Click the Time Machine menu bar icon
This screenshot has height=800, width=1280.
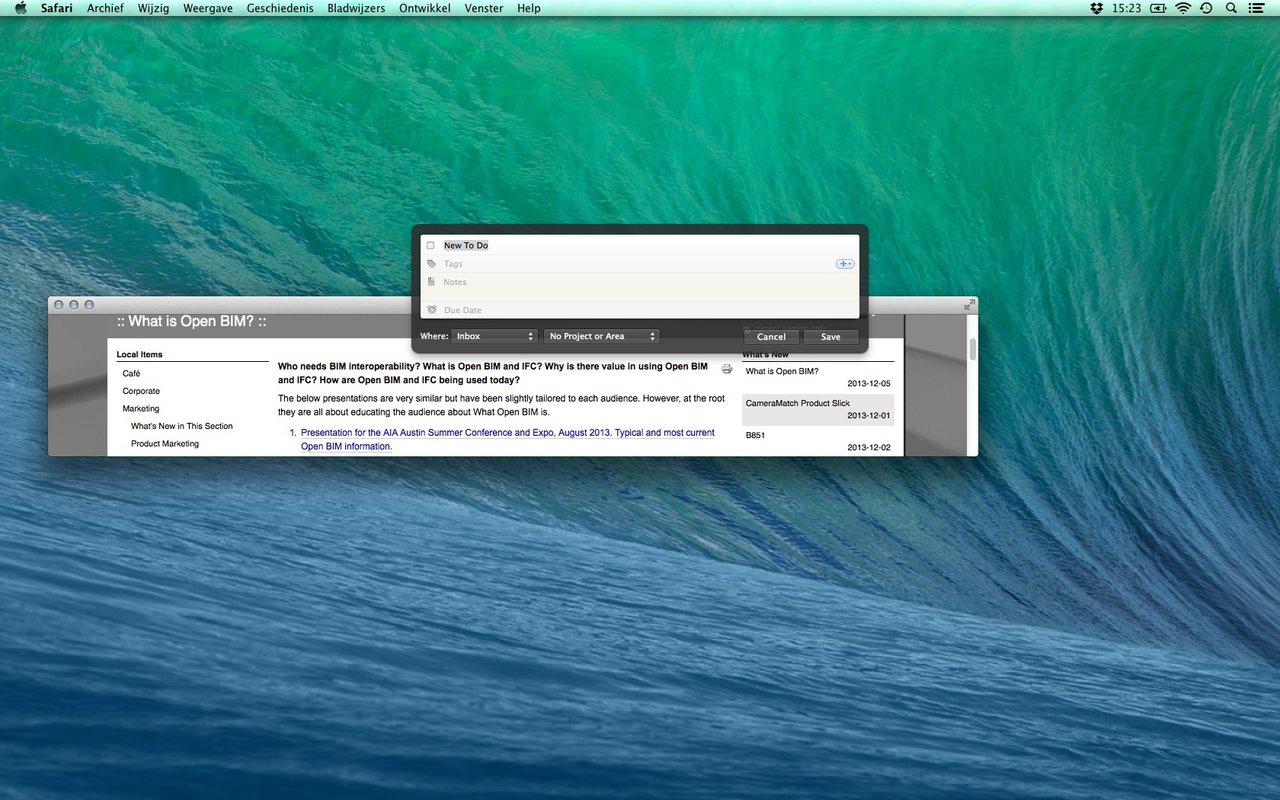pos(1207,8)
